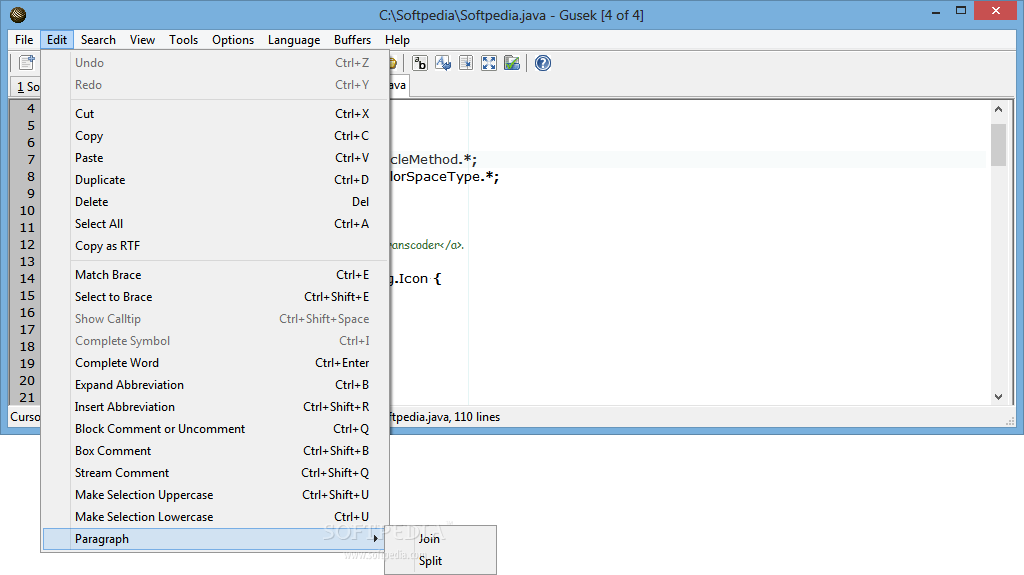Choose Select All from Edit menu
The width and height of the screenshot is (1024, 575).
216,224
